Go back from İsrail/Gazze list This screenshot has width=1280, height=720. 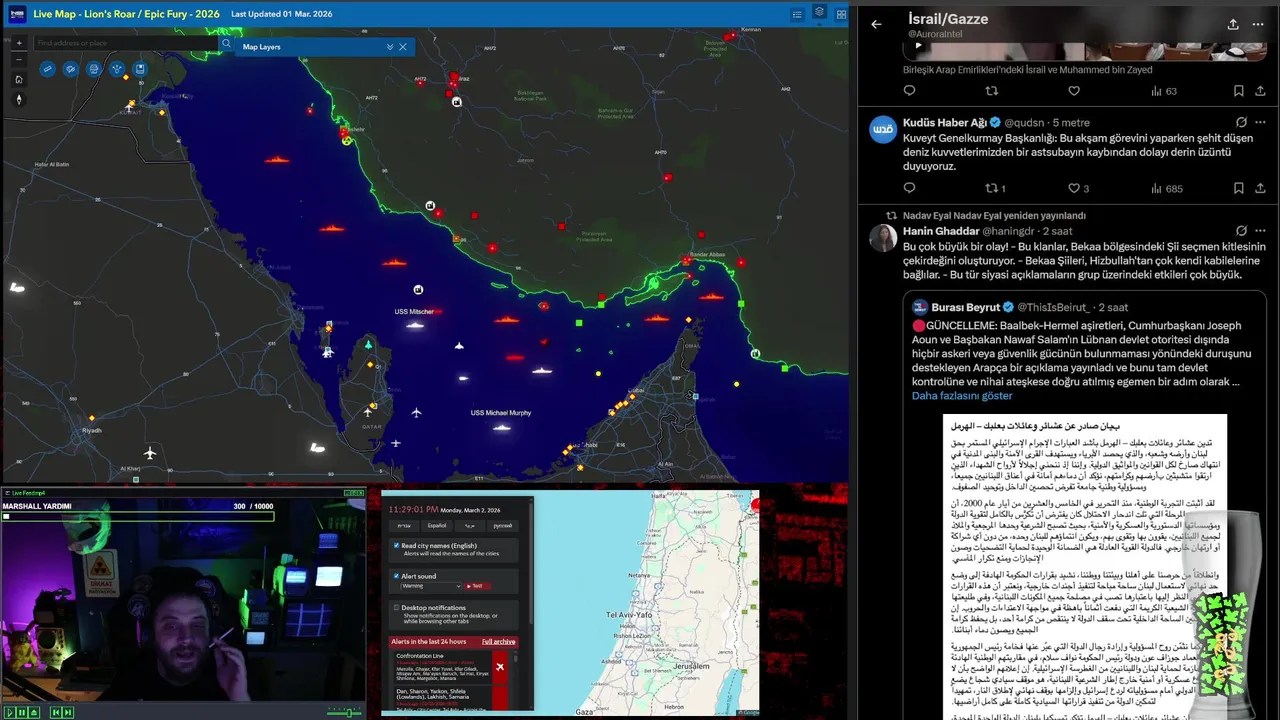coord(877,25)
